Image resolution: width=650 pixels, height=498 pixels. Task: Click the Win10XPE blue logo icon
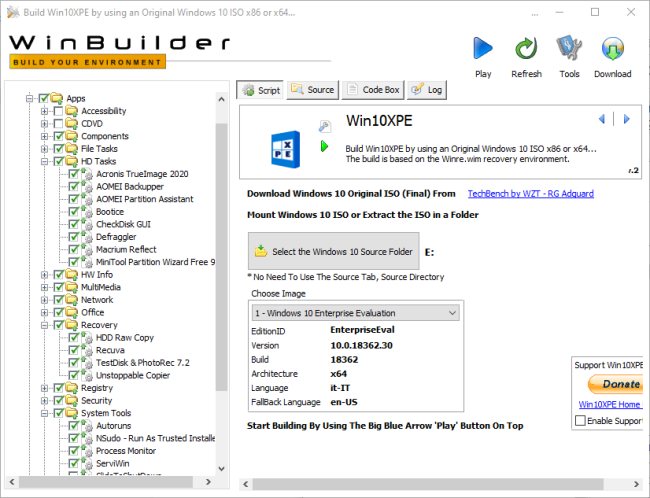coord(285,149)
